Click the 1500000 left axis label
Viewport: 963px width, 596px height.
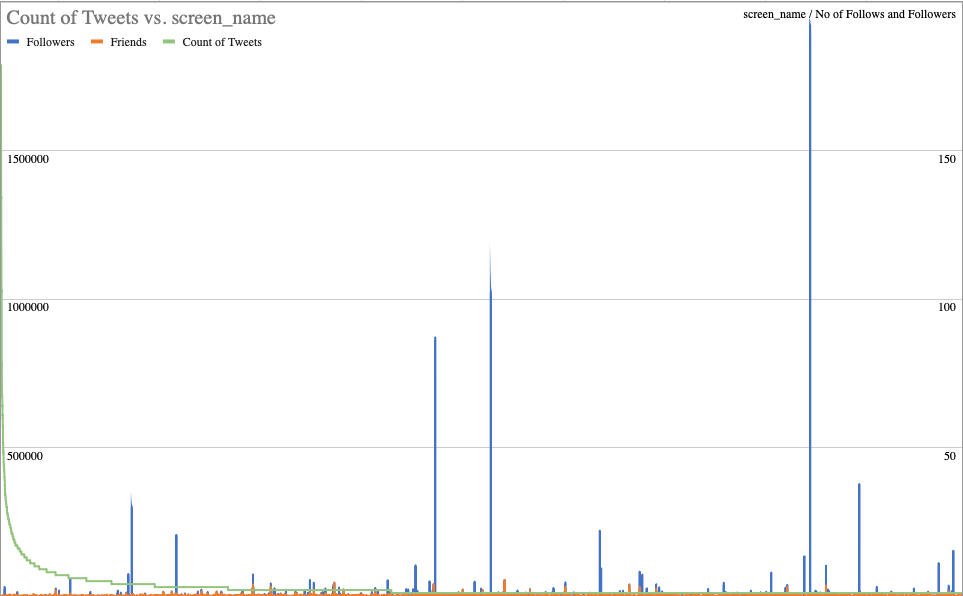pyautogui.click(x=28, y=159)
